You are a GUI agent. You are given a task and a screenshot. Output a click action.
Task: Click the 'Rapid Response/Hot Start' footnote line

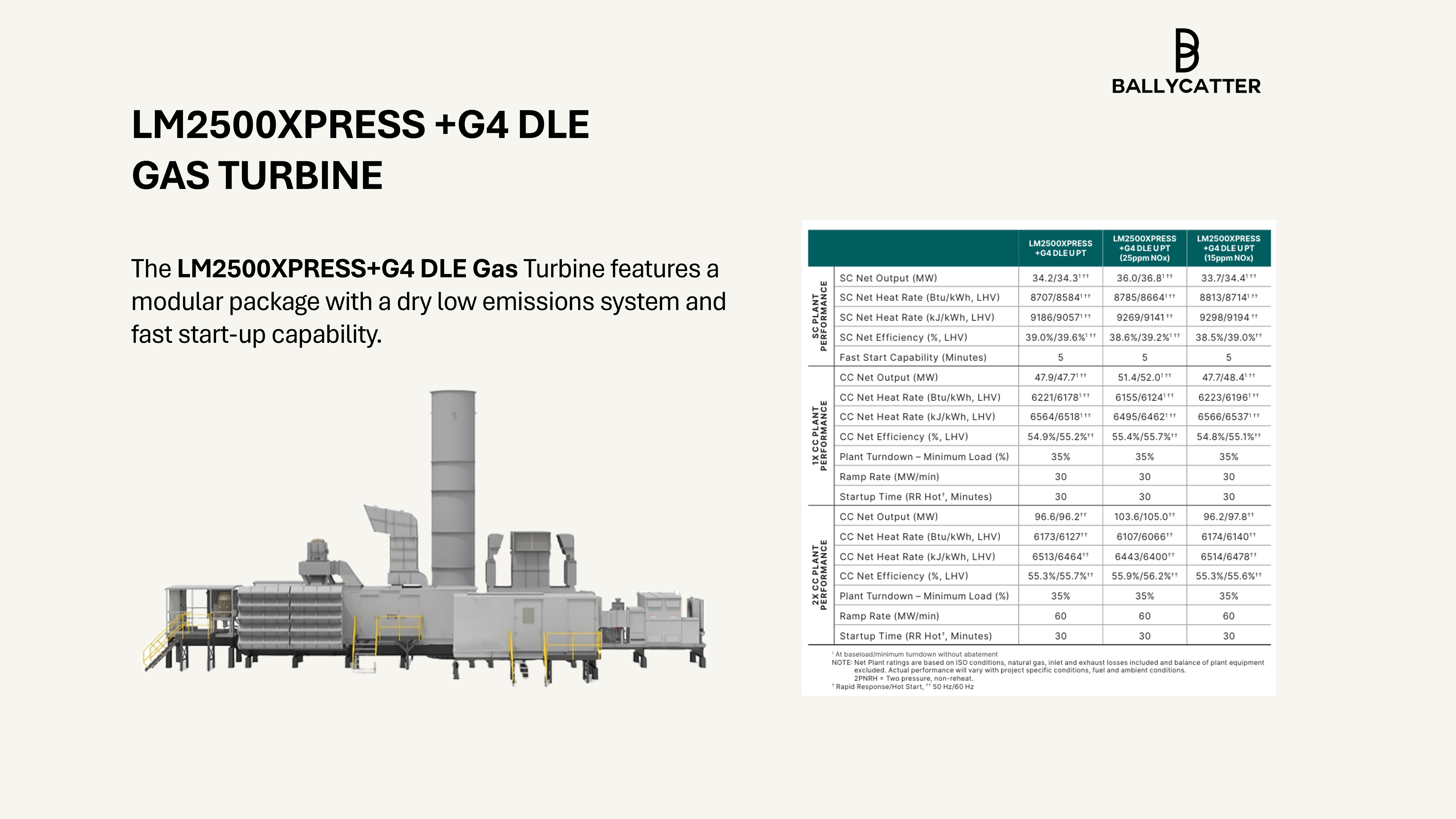click(x=903, y=687)
